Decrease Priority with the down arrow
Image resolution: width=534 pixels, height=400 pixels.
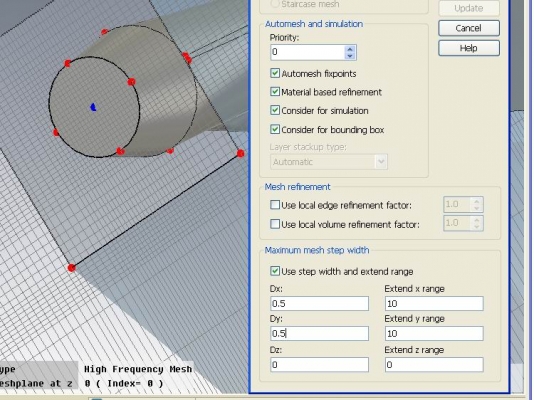350,56
